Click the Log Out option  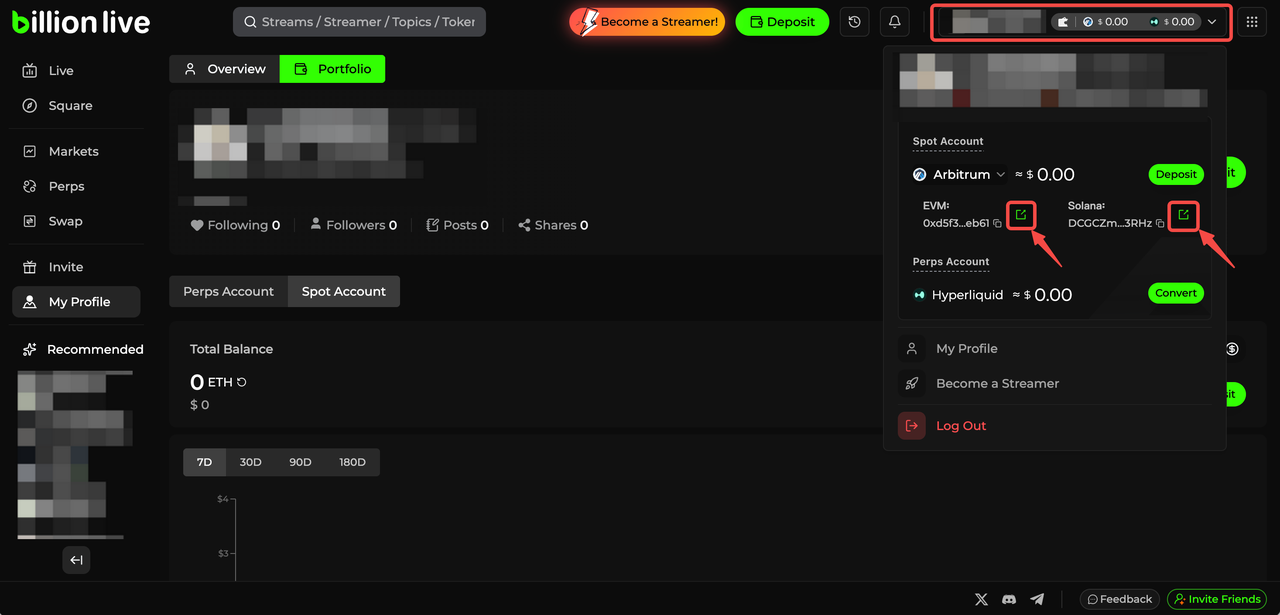click(960, 426)
